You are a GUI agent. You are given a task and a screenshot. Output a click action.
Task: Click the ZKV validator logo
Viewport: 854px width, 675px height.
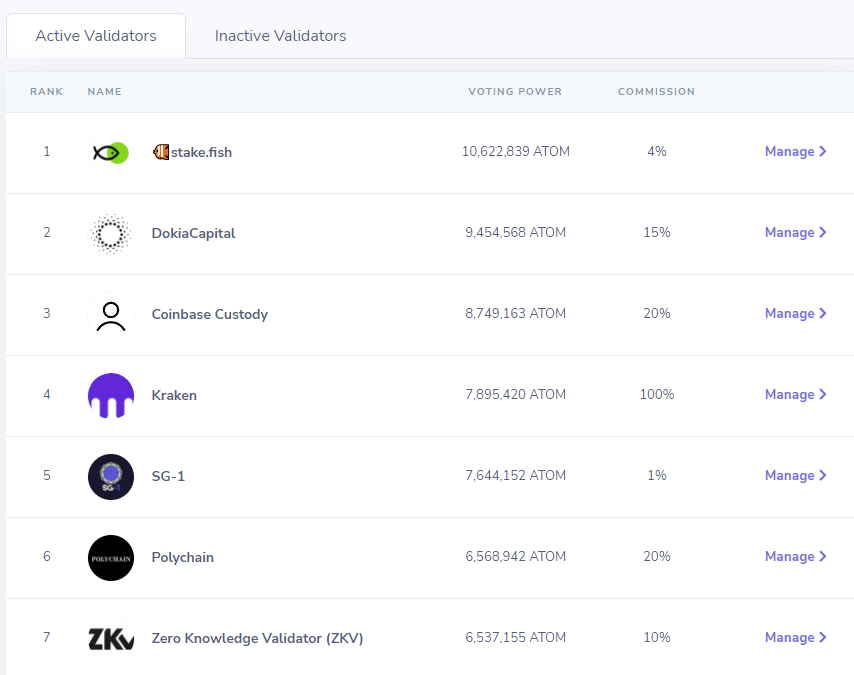coord(110,638)
